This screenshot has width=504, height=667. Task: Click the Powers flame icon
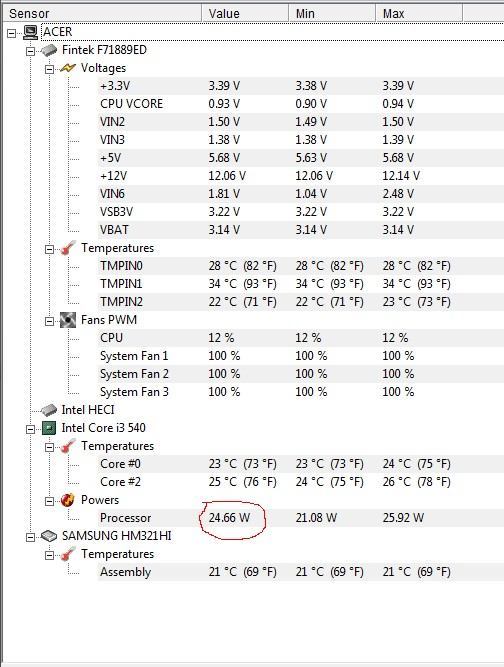(x=68, y=500)
